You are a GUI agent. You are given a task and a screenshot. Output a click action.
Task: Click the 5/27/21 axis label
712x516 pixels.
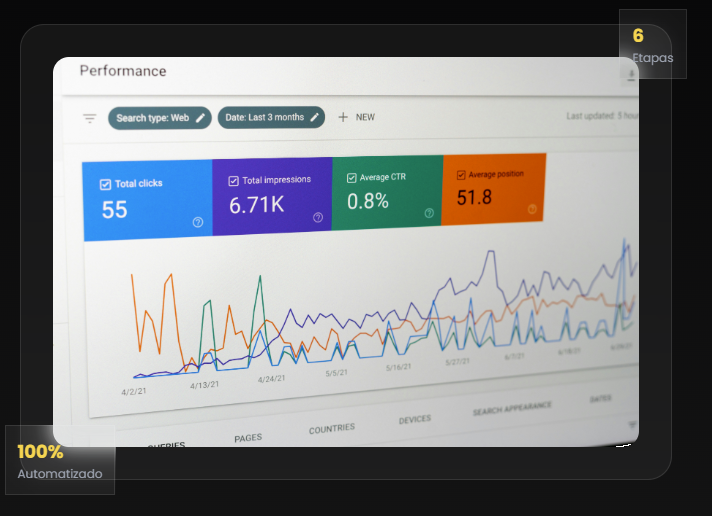click(x=457, y=362)
